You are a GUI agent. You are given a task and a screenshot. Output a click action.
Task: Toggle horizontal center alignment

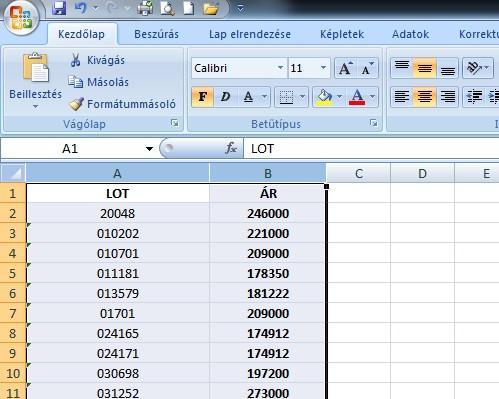(x=424, y=97)
